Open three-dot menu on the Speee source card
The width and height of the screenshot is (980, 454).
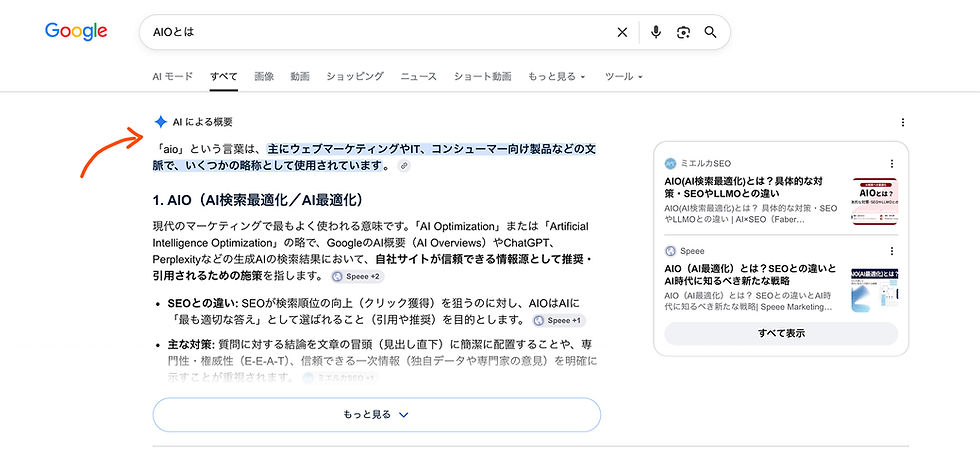(x=892, y=251)
